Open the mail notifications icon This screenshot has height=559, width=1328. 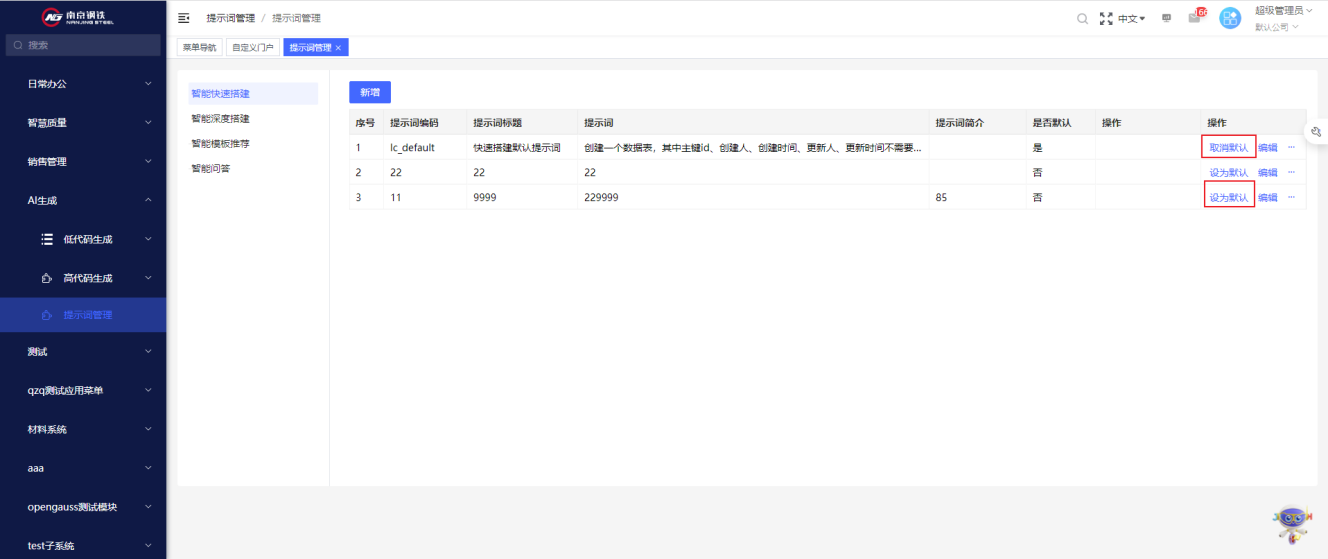coord(1194,17)
